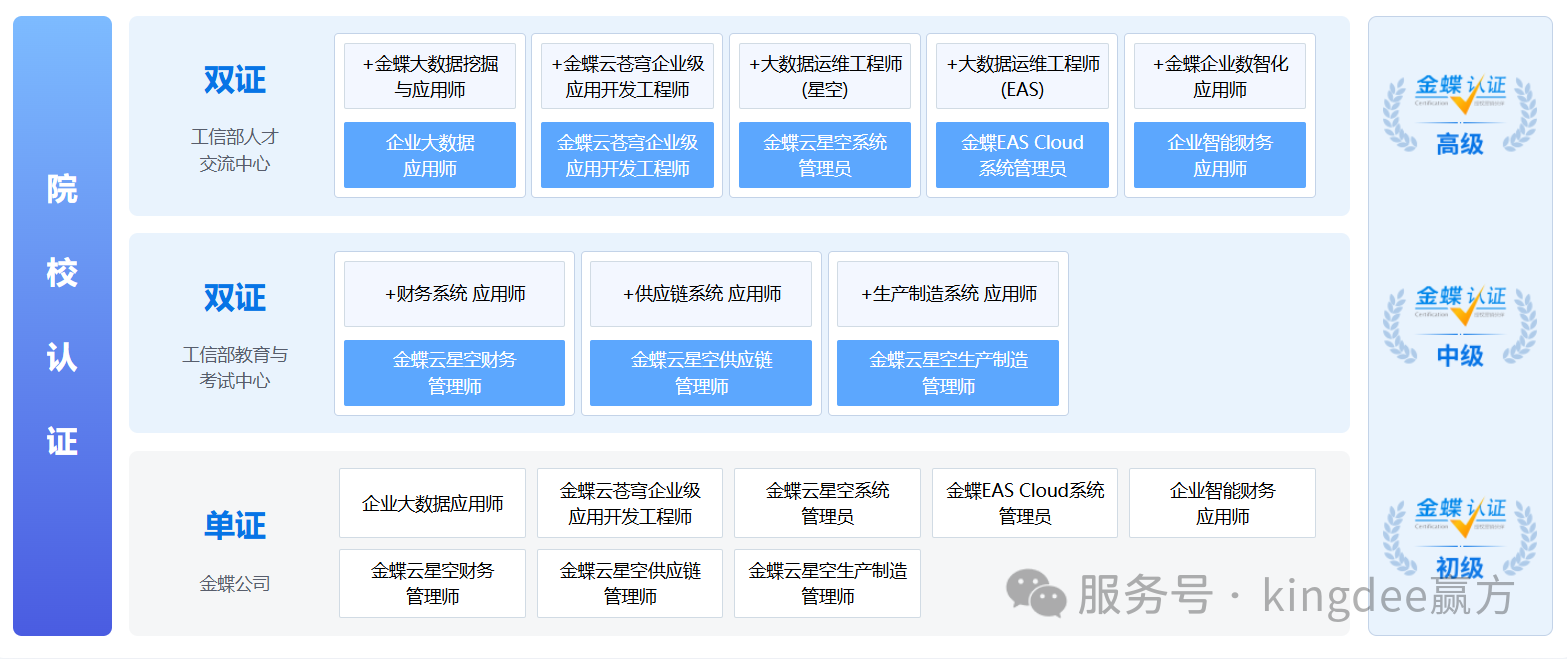Click the 单证 heading
The width and height of the screenshot is (1567, 659).
click(235, 525)
